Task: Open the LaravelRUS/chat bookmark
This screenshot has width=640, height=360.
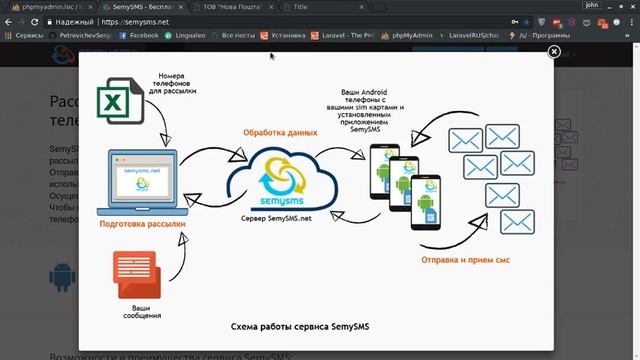Action: point(469,36)
